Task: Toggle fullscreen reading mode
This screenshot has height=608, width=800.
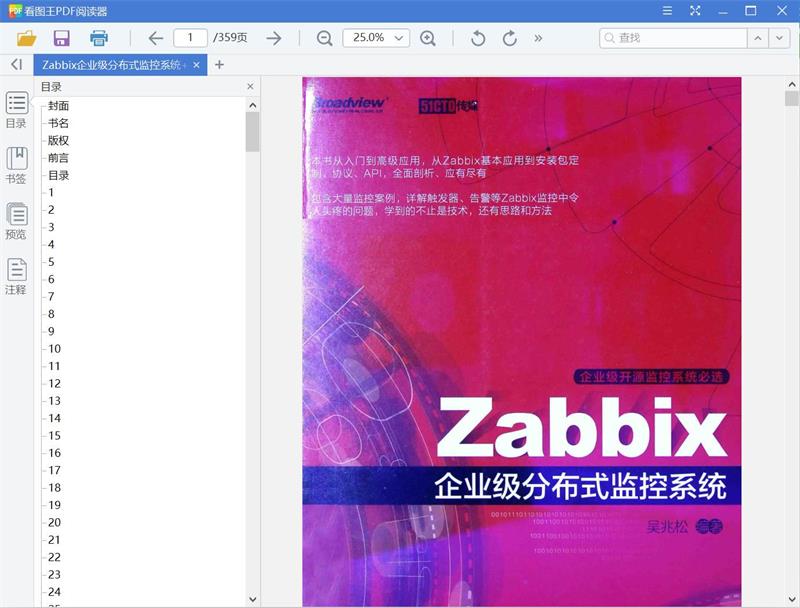Action: click(694, 12)
